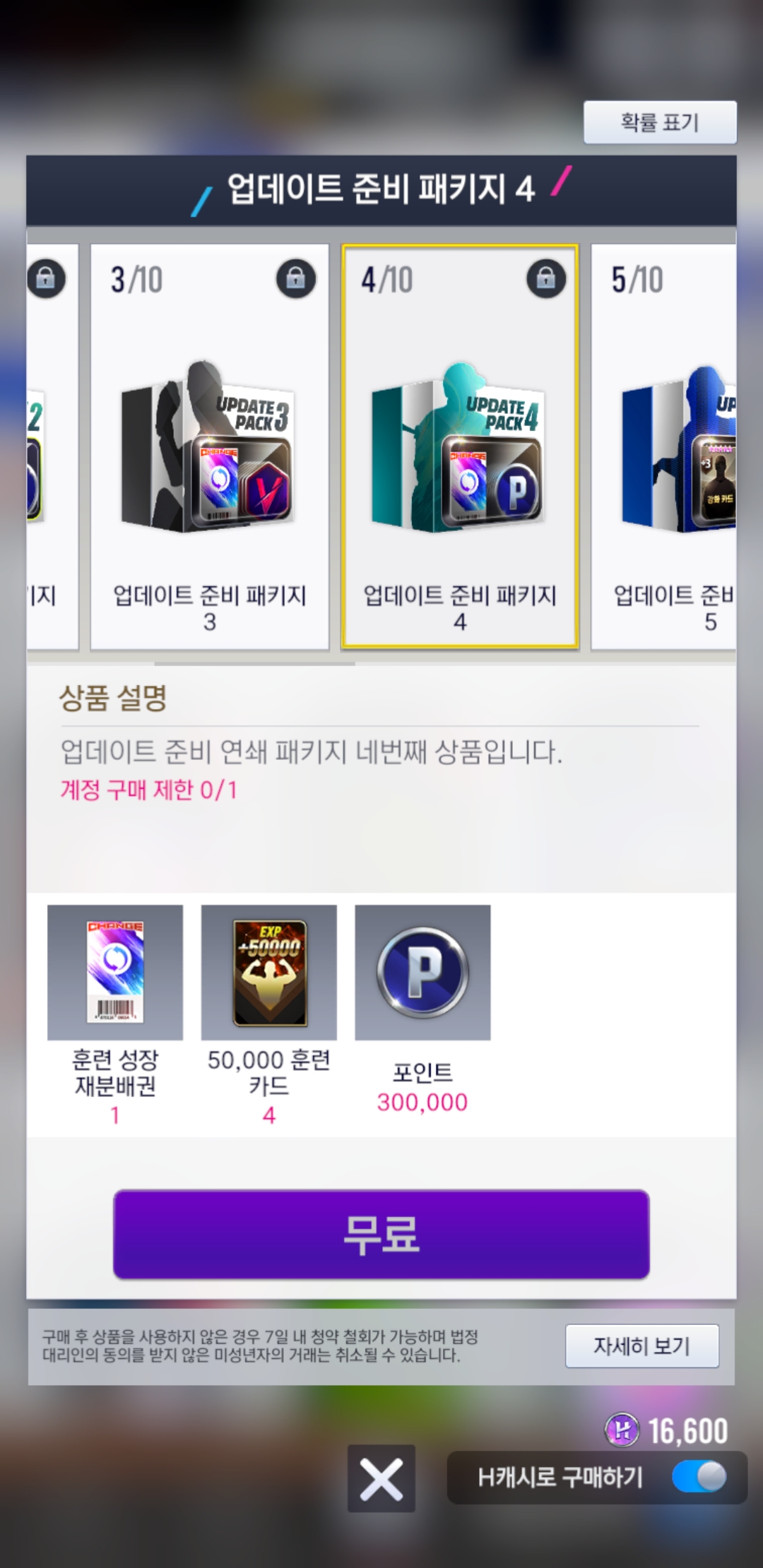Image resolution: width=763 pixels, height=1568 pixels.
Task: Click the horizontal package list scrollbar
Action: click(254, 663)
